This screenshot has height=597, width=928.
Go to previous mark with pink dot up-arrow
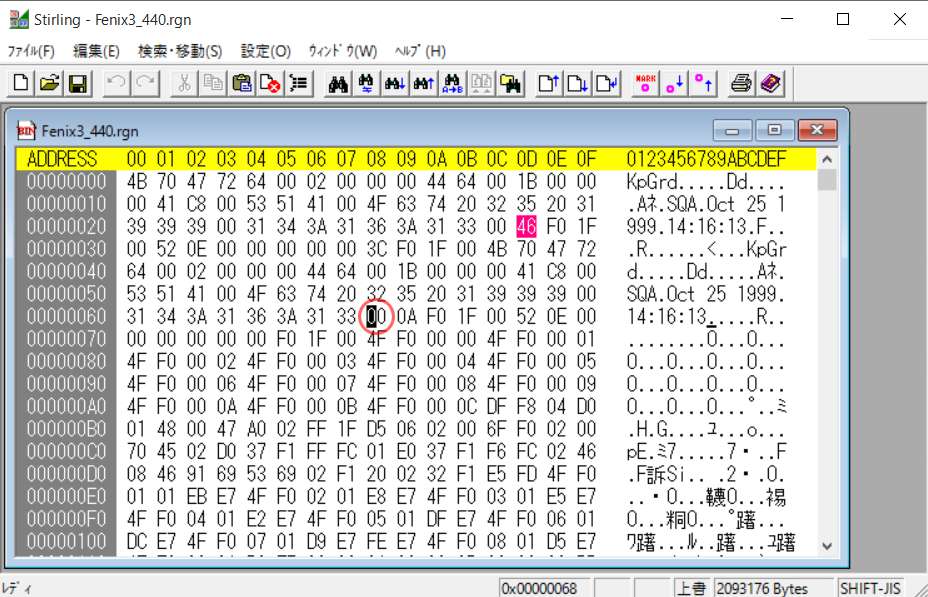click(703, 83)
